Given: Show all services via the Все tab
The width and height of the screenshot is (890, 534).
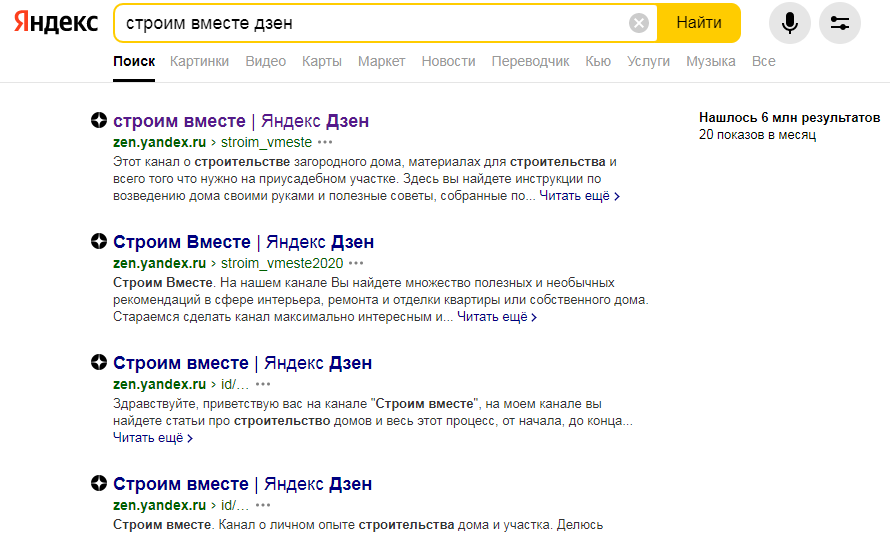Looking at the screenshot, I should [763, 61].
